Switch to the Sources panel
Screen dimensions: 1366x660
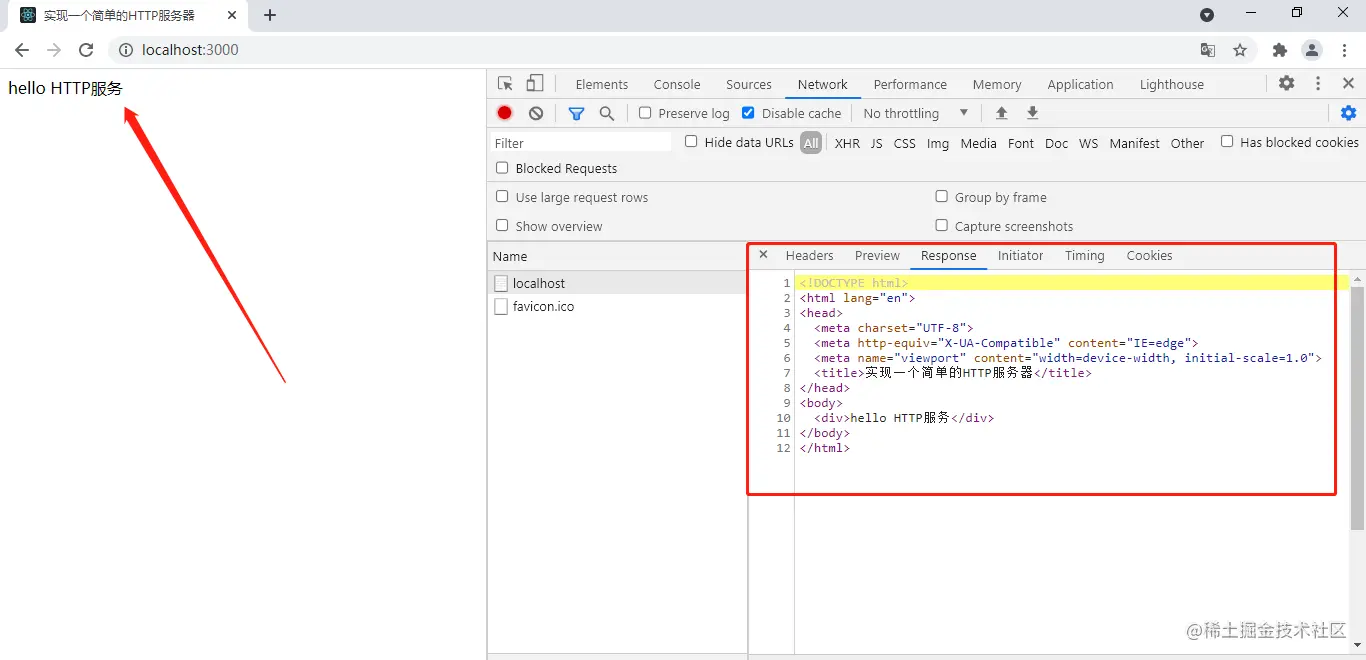(x=749, y=85)
